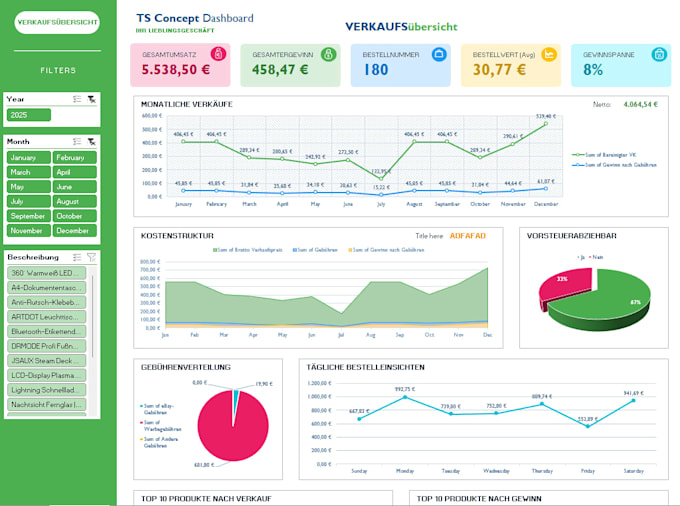Clear the Month slicer filter
The height and width of the screenshot is (506, 680).
[x=92, y=141]
